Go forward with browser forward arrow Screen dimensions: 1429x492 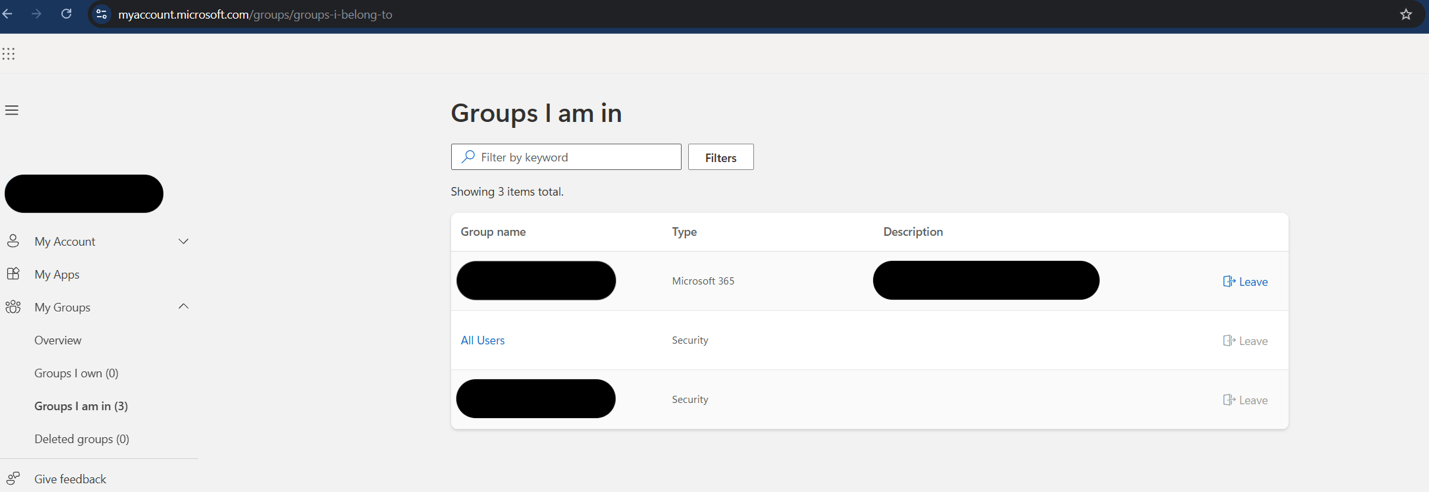(x=37, y=14)
